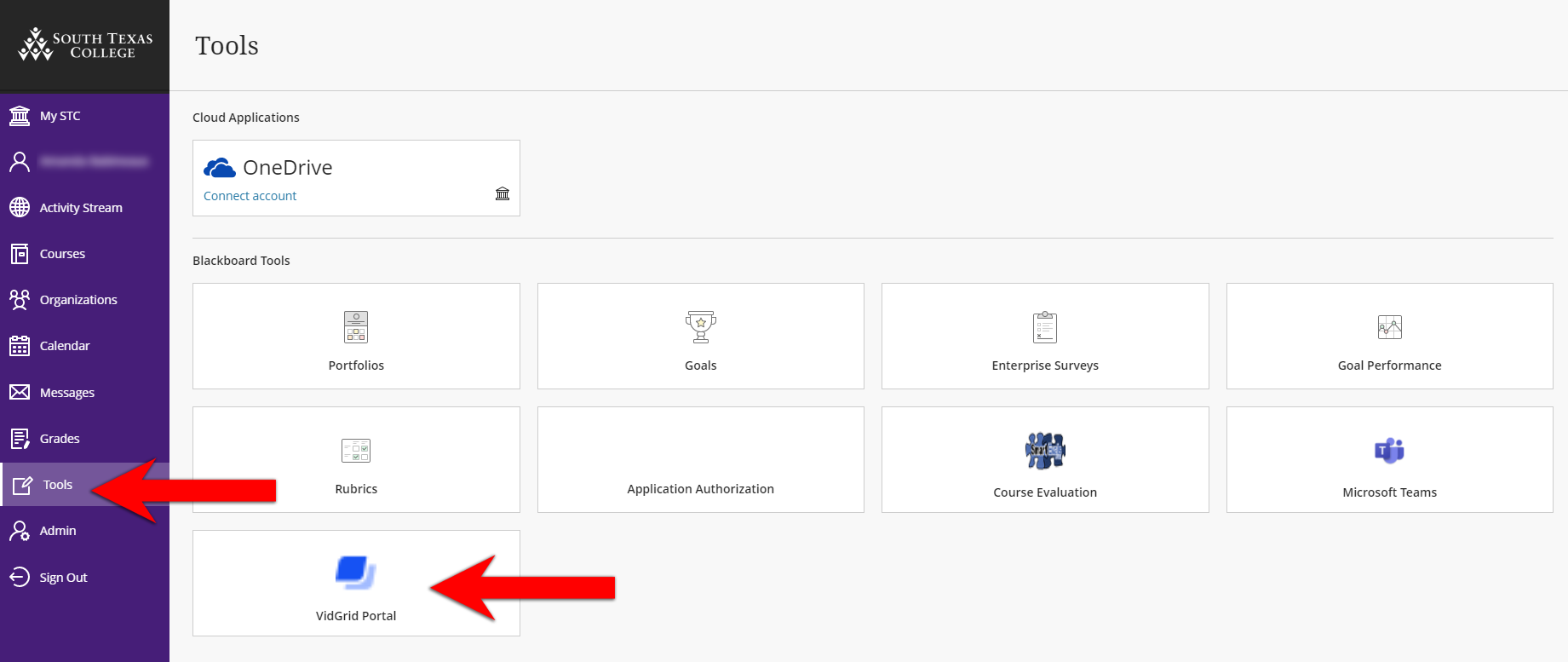Click the Microsoft Teams icon
The height and width of the screenshot is (662, 1568).
(x=1390, y=451)
